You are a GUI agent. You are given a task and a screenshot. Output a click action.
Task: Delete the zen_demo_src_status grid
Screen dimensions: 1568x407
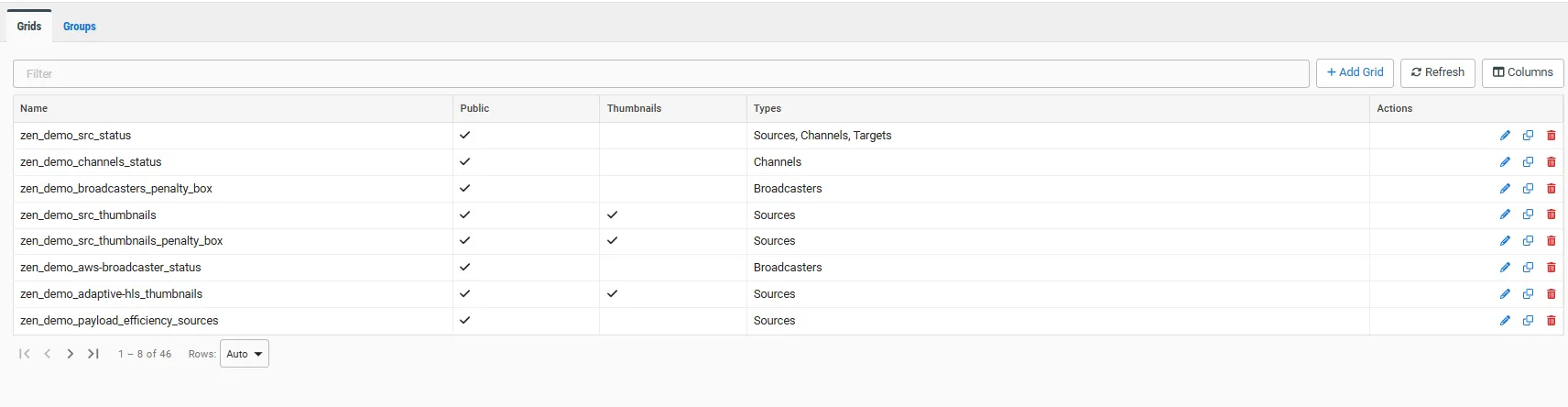click(1551, 136)
